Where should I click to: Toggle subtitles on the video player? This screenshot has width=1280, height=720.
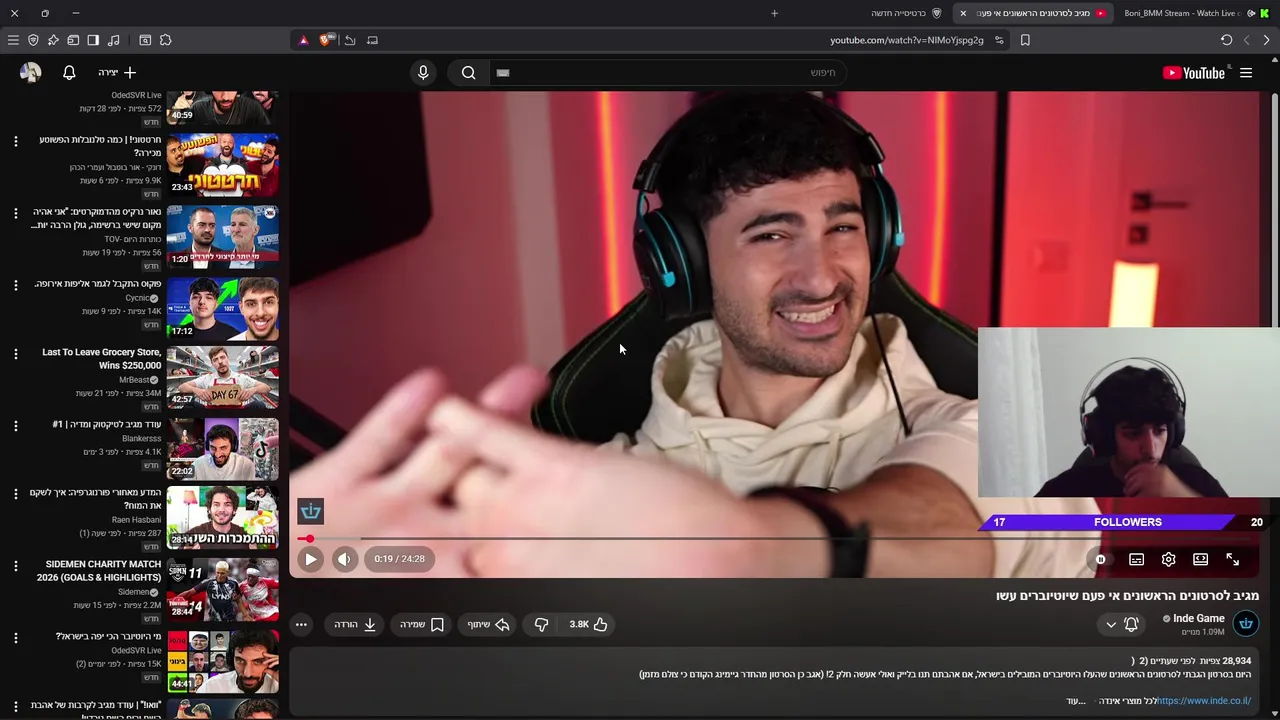1136,560
